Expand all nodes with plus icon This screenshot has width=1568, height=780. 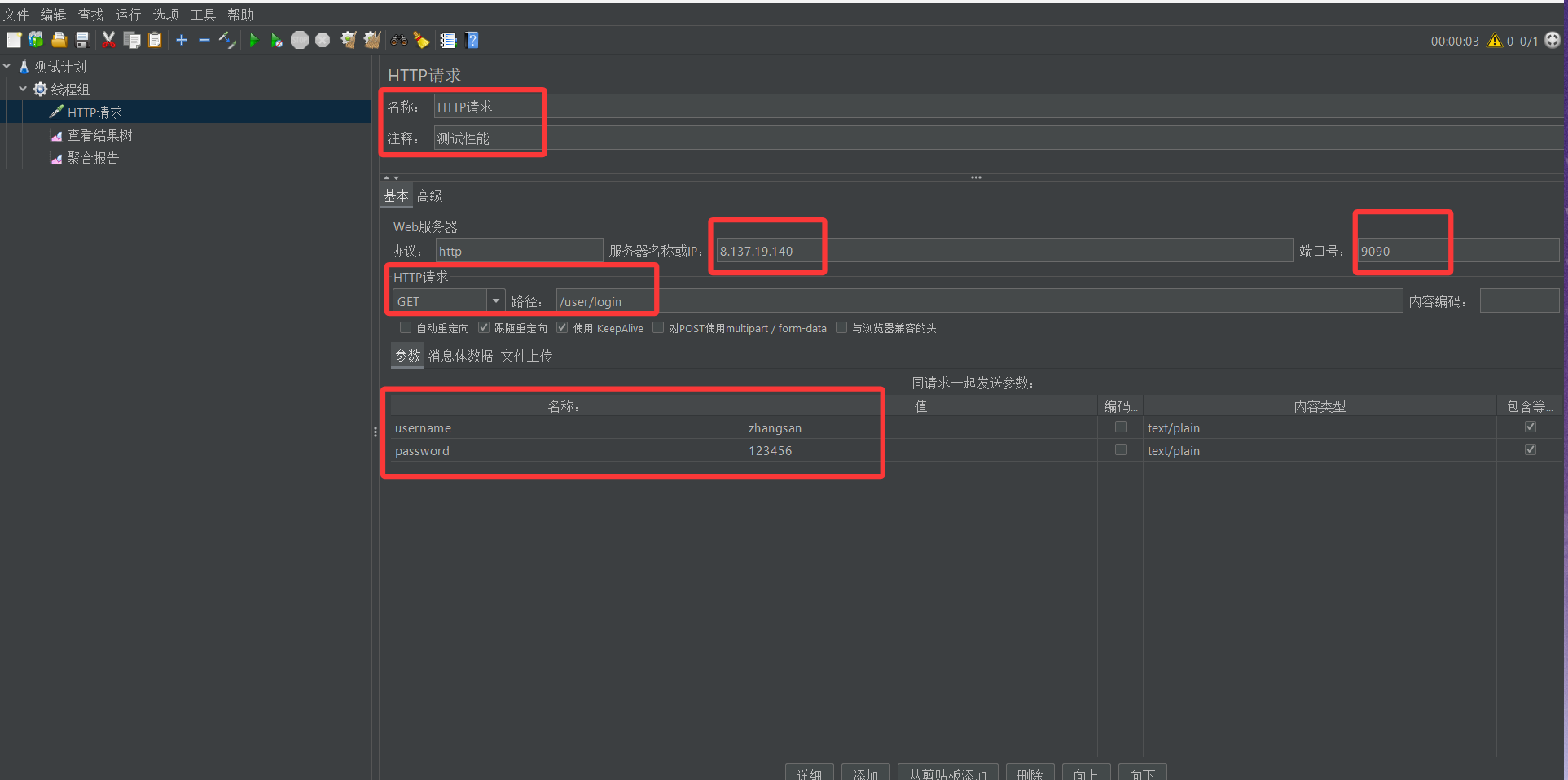click(182, 40)
